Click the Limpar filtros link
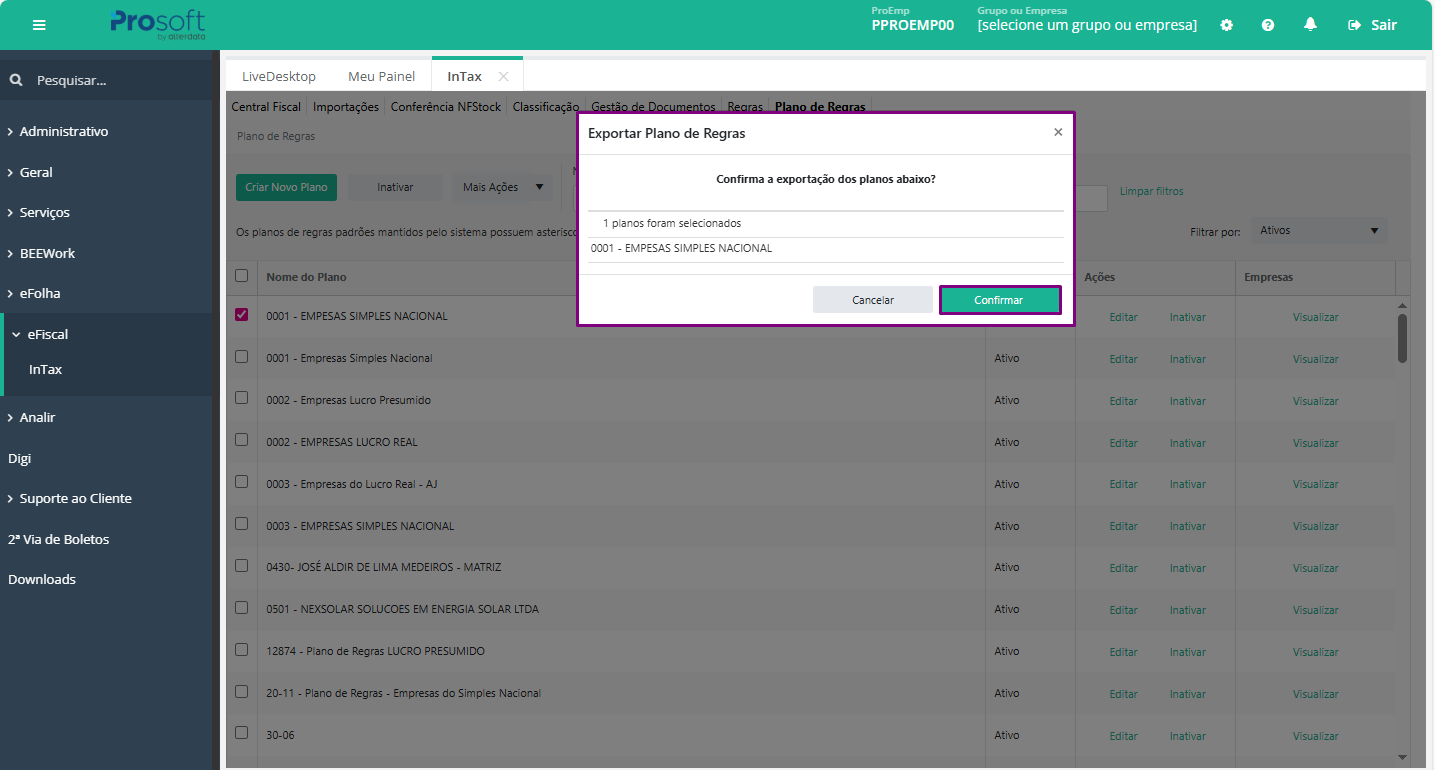 [x=1151, y=191]
